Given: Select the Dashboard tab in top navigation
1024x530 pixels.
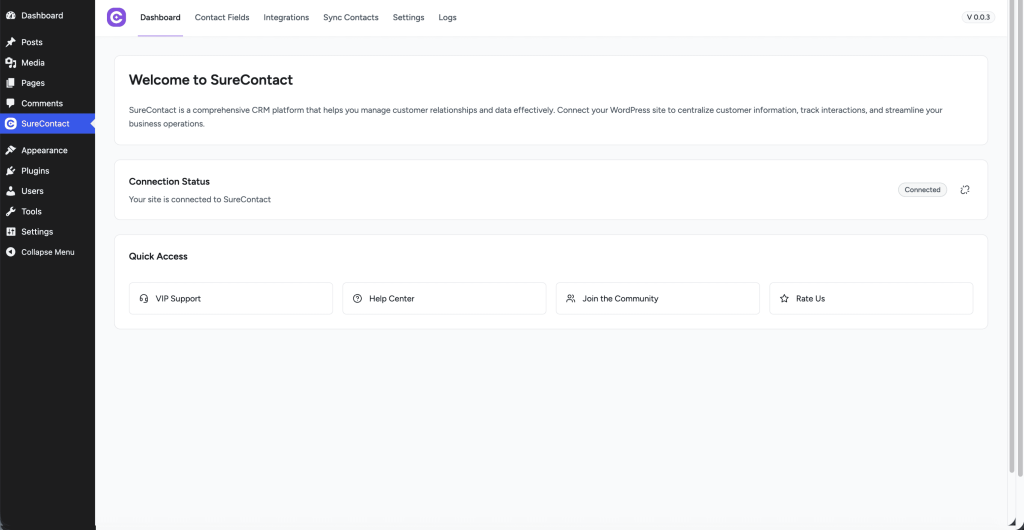Looking at the screenshot, I should click(x=160, y=18).
